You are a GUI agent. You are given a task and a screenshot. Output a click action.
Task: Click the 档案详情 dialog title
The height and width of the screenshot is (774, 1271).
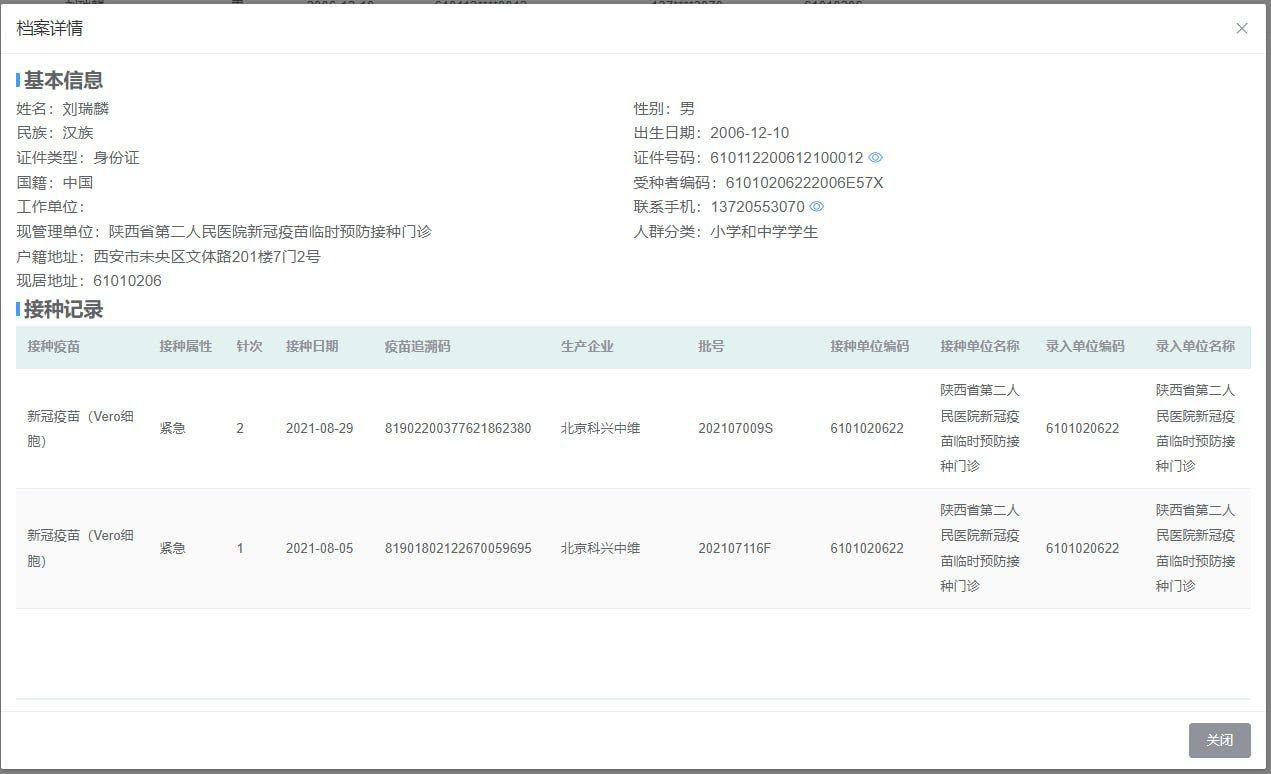tap(50, 28)
